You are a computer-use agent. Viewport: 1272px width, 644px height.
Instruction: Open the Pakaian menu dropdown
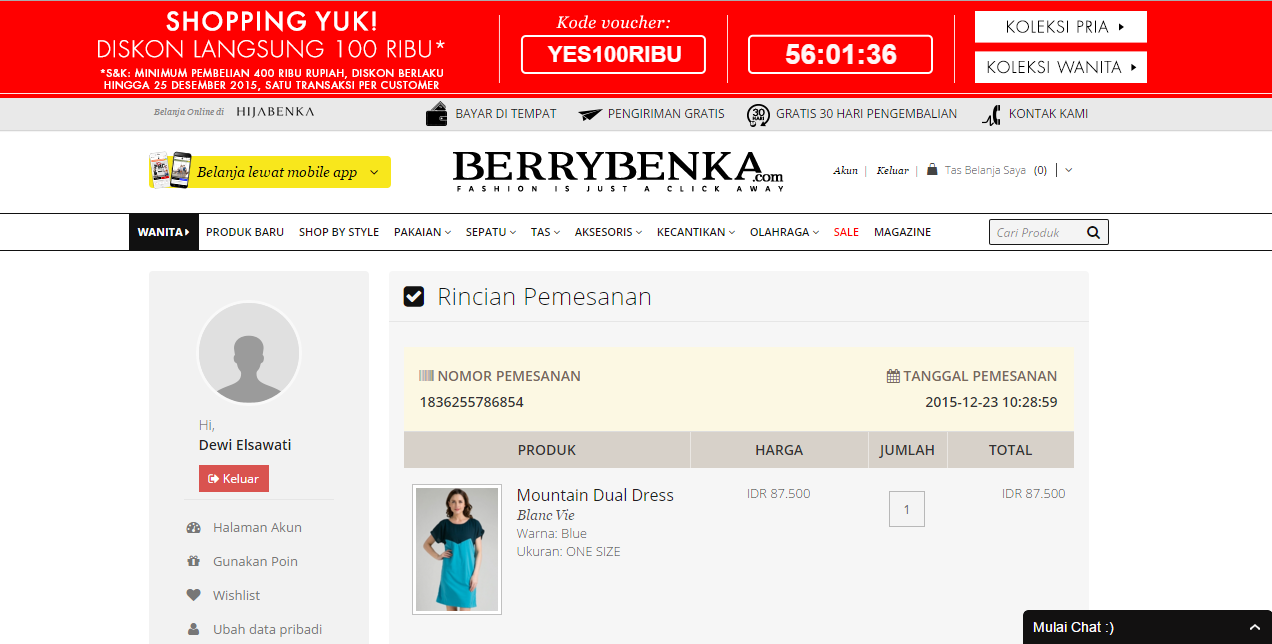(422, 232)
